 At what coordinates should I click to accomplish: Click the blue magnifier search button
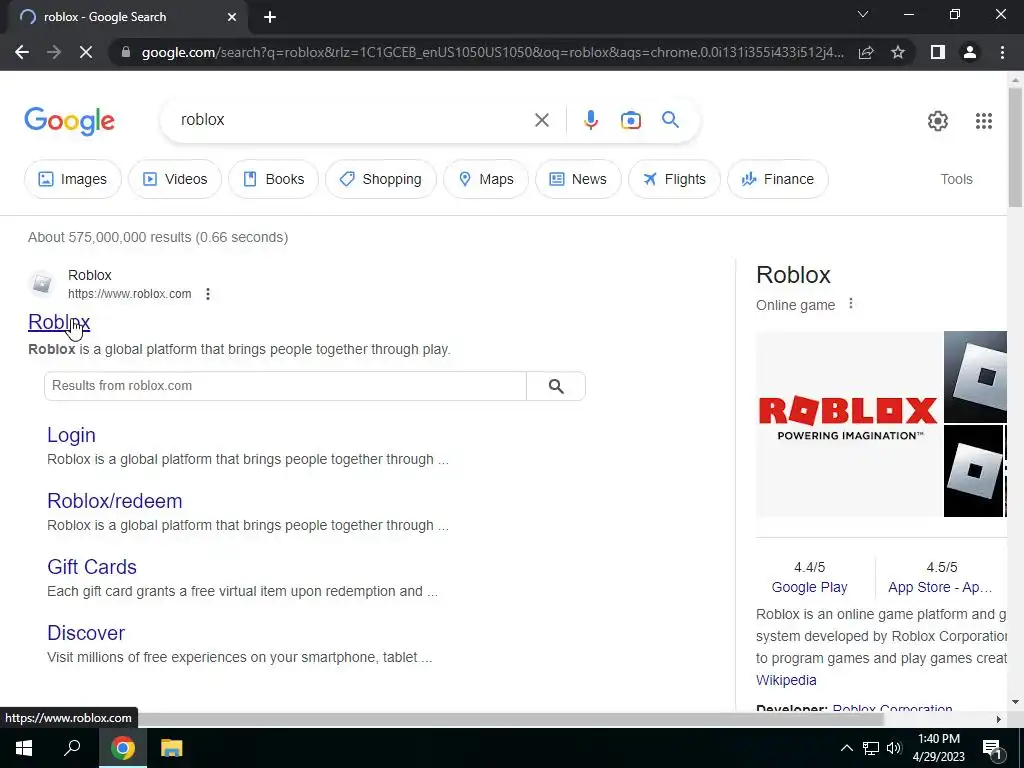tap(670, 120)
